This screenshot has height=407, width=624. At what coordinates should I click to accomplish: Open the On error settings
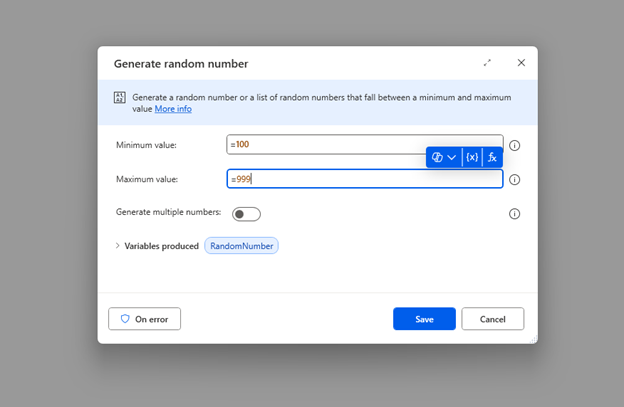[x=144, y=319]
